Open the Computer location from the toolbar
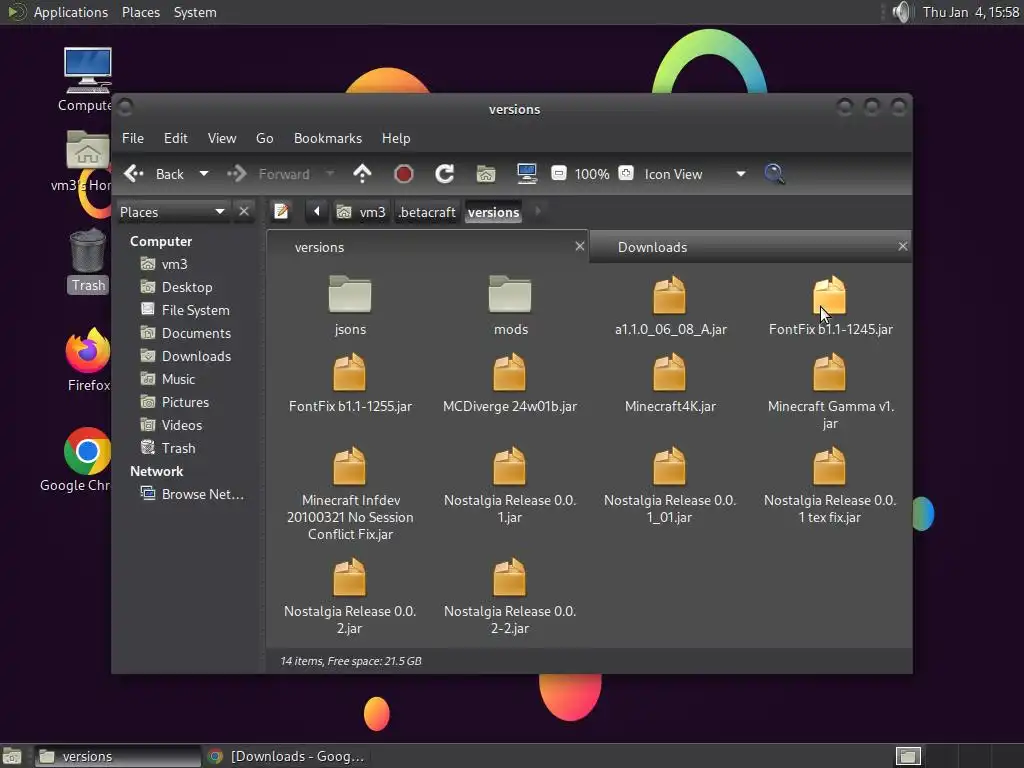 click(x=526, y=174)
